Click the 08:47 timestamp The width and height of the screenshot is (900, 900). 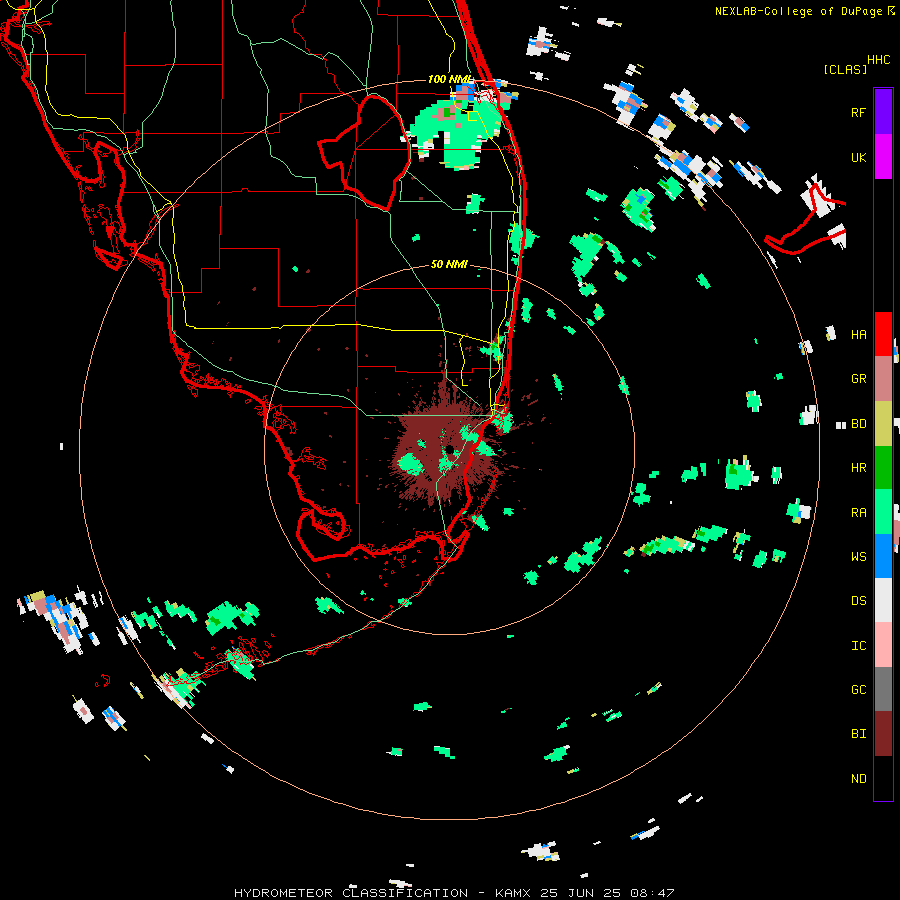click(652, 893)
